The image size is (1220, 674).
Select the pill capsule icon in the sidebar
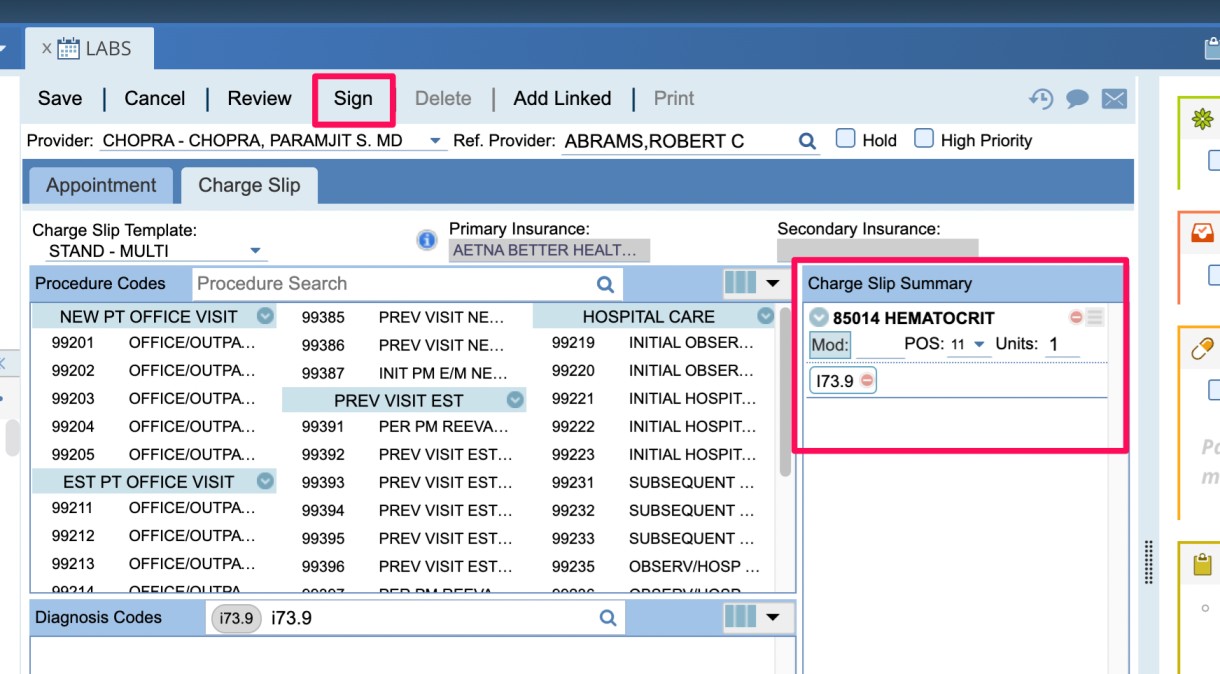[x=1204, y=350]
